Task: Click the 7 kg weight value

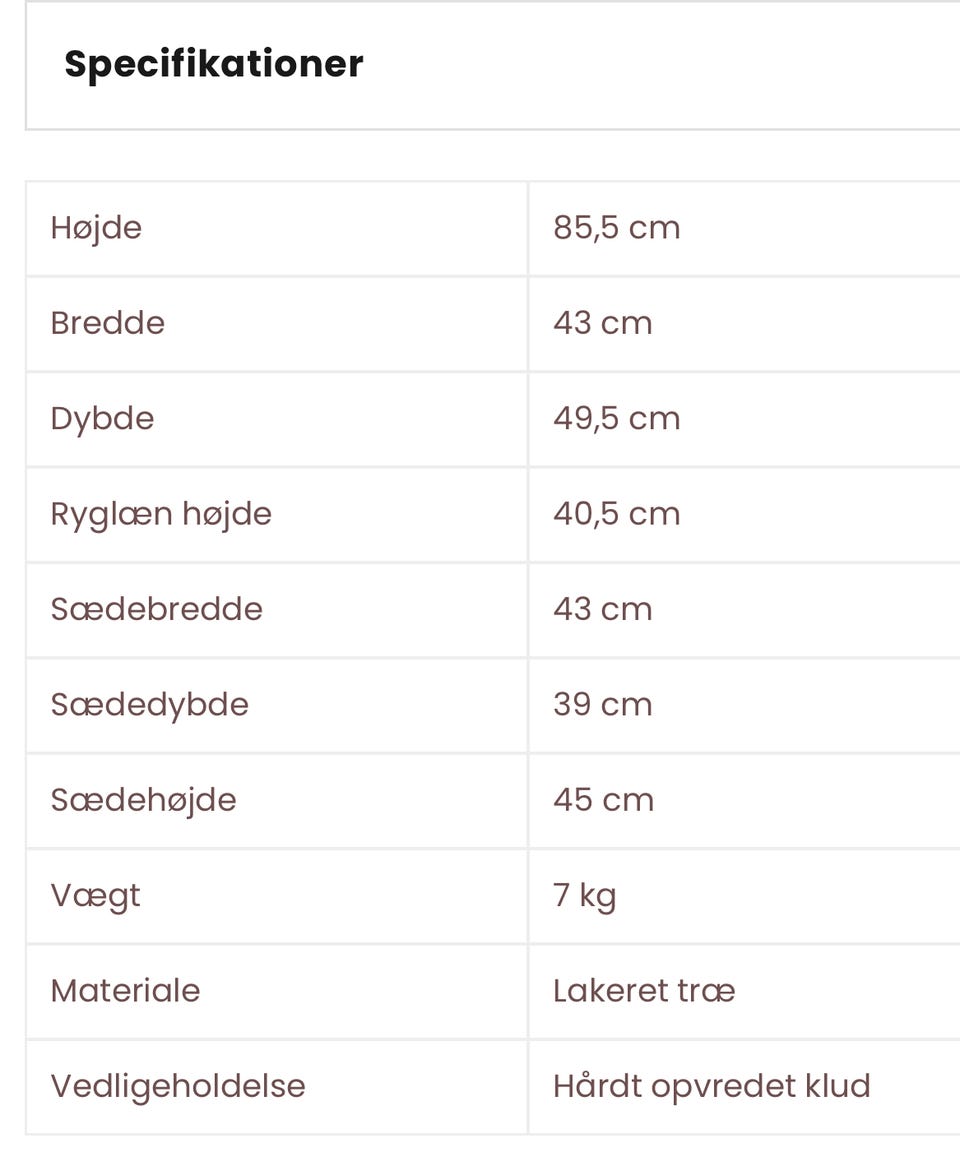Action: 584,895
